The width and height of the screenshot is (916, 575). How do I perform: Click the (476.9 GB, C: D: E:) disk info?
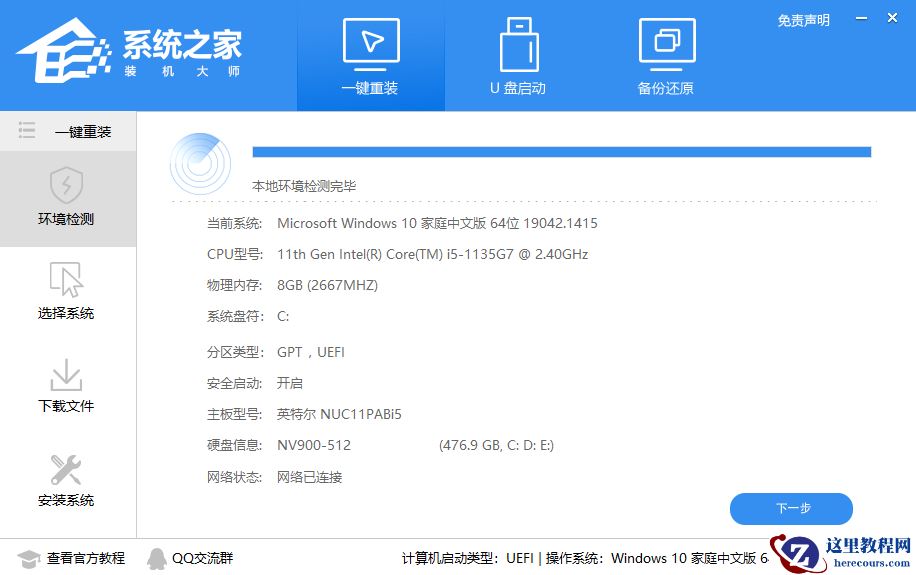coord(496,445)
